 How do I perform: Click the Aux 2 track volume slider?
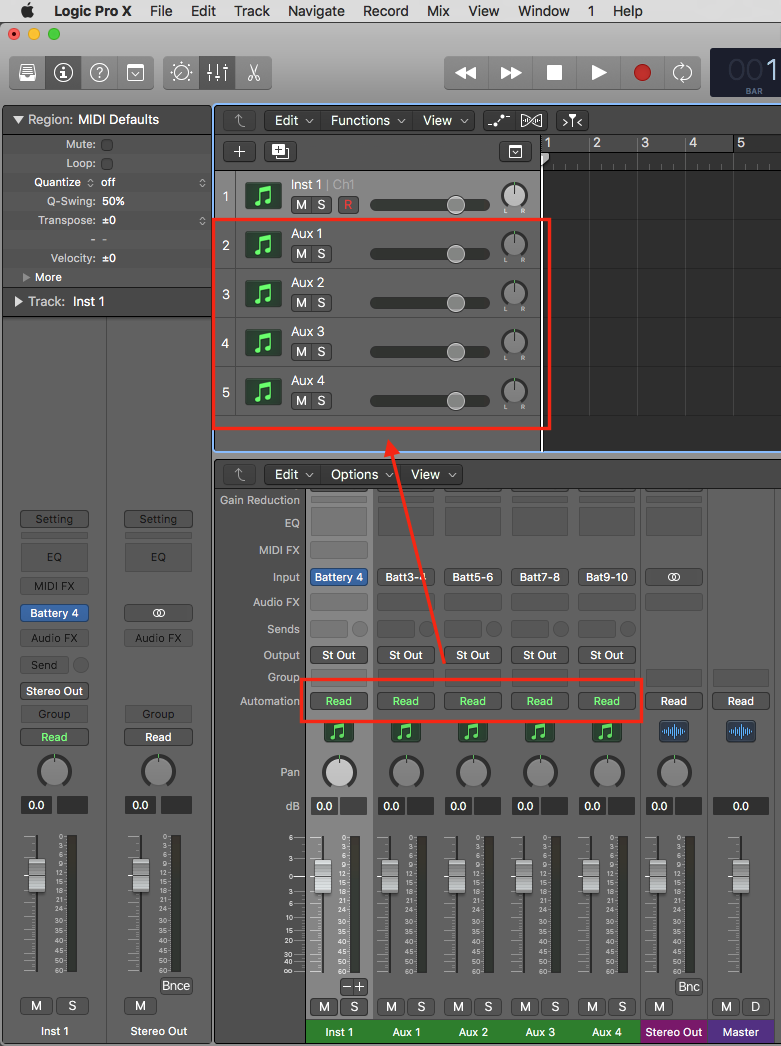coord(455,303)
